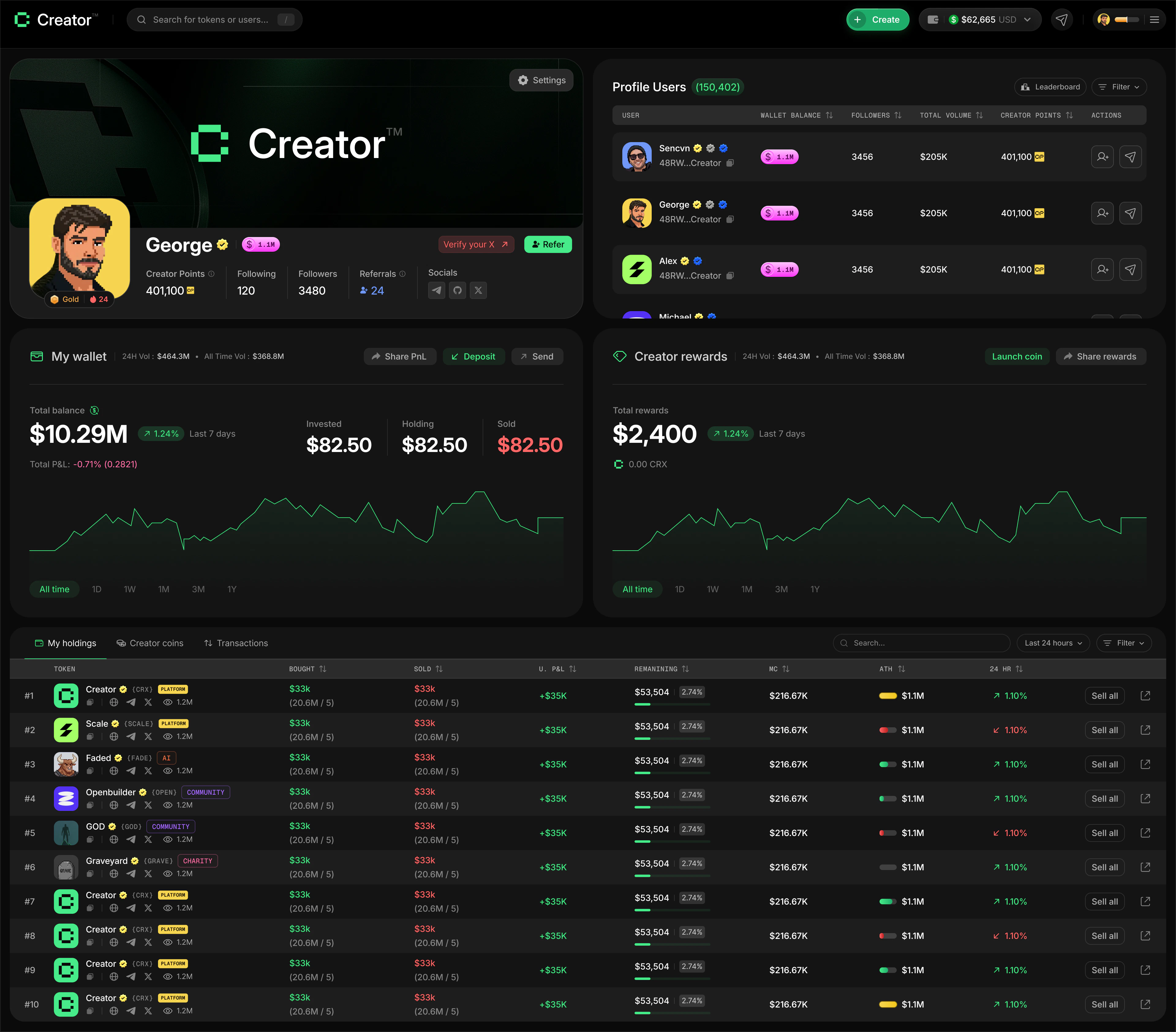This screenshot has width=1176, height=1032.
Task: Focus the search tokens or users field
Action: coord(214,20)
